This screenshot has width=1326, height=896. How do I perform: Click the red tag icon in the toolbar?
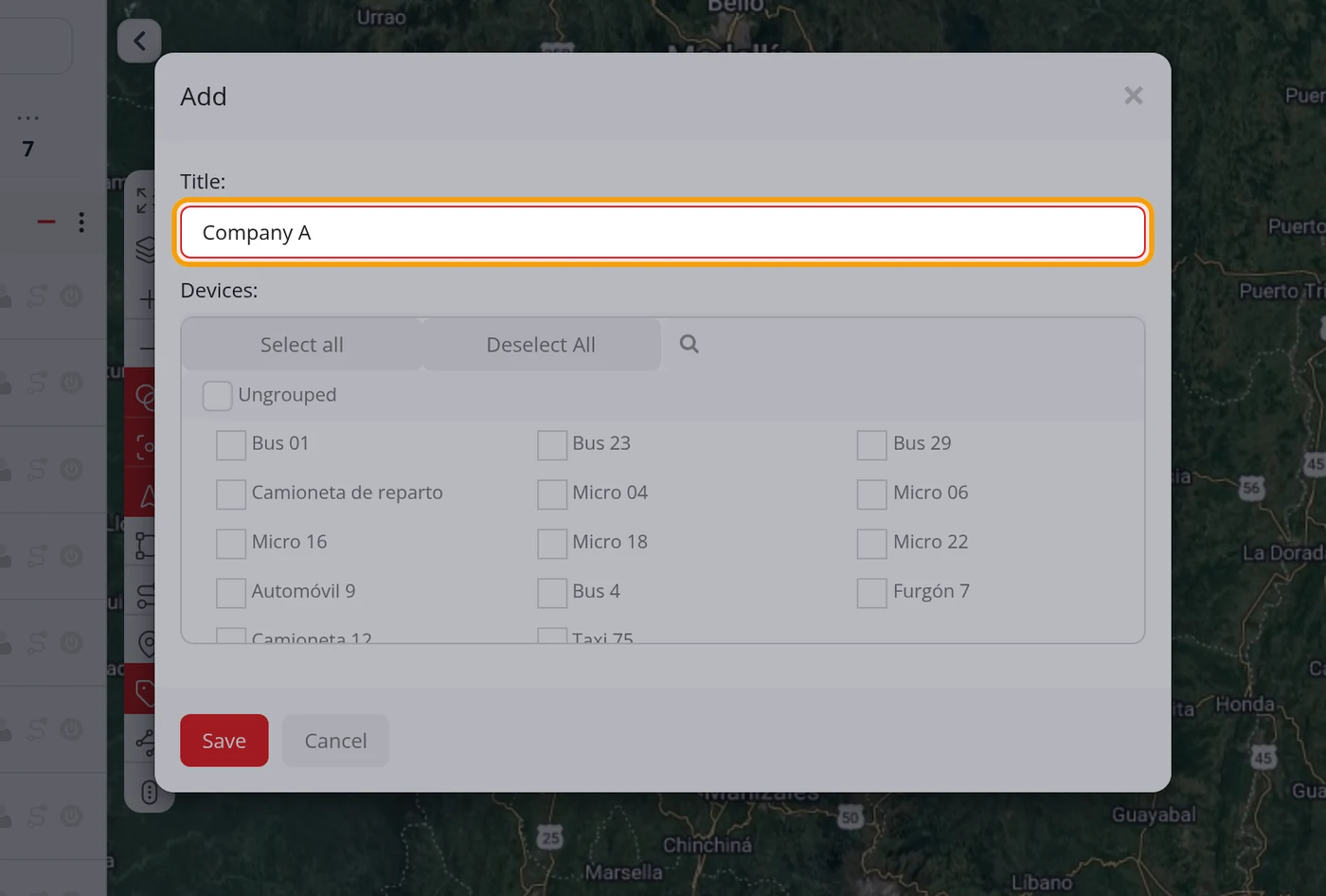[146, 693]
